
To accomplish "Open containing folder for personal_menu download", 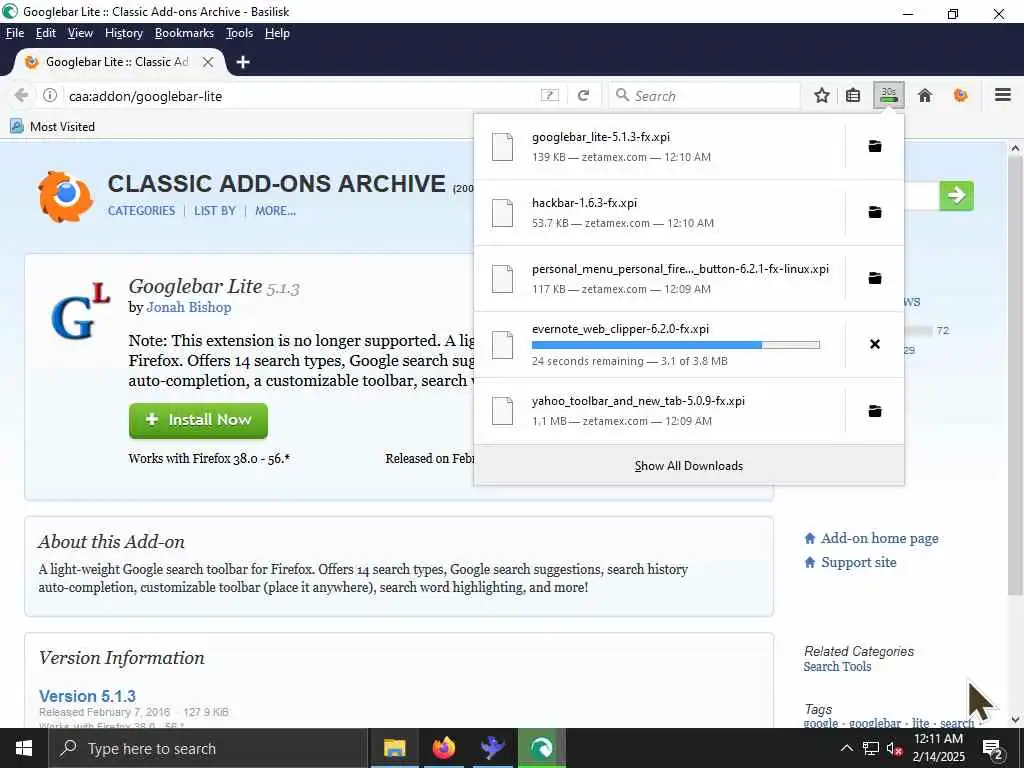I will (874, 278).
